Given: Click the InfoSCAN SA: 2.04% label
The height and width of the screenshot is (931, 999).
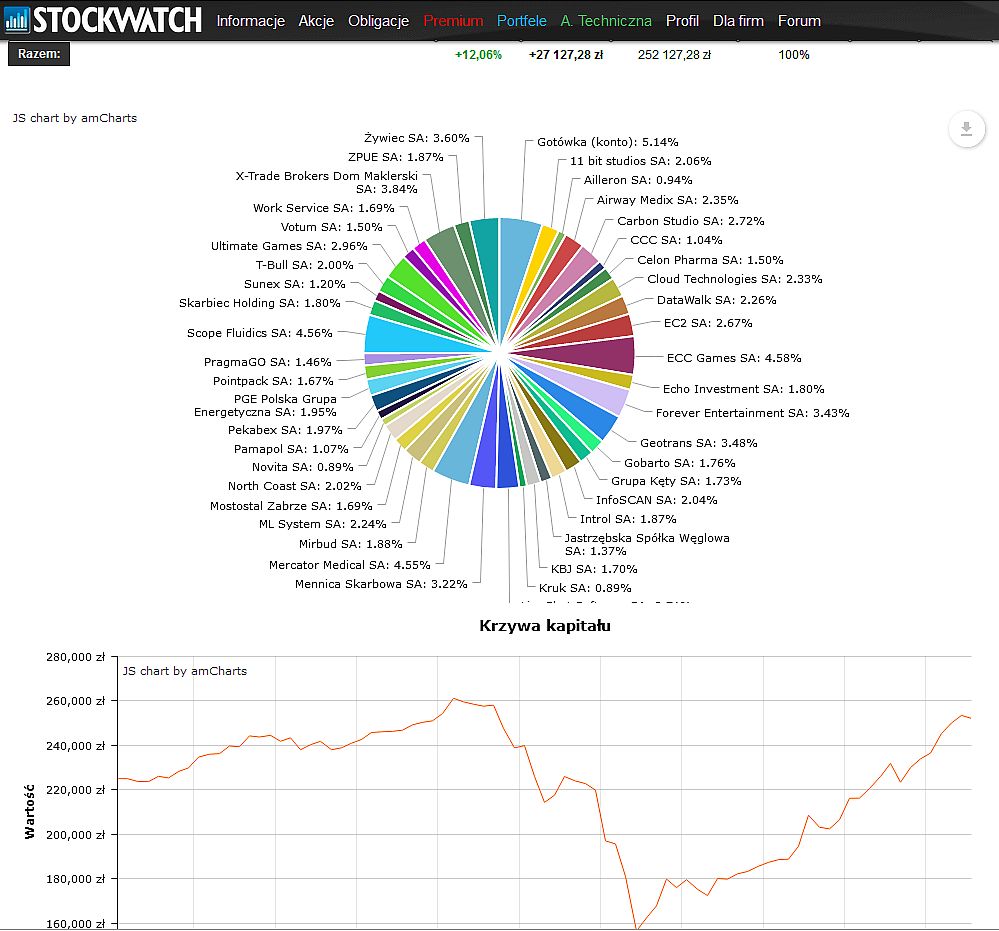Looking at the screenshot, I should [x=656, y=500].
